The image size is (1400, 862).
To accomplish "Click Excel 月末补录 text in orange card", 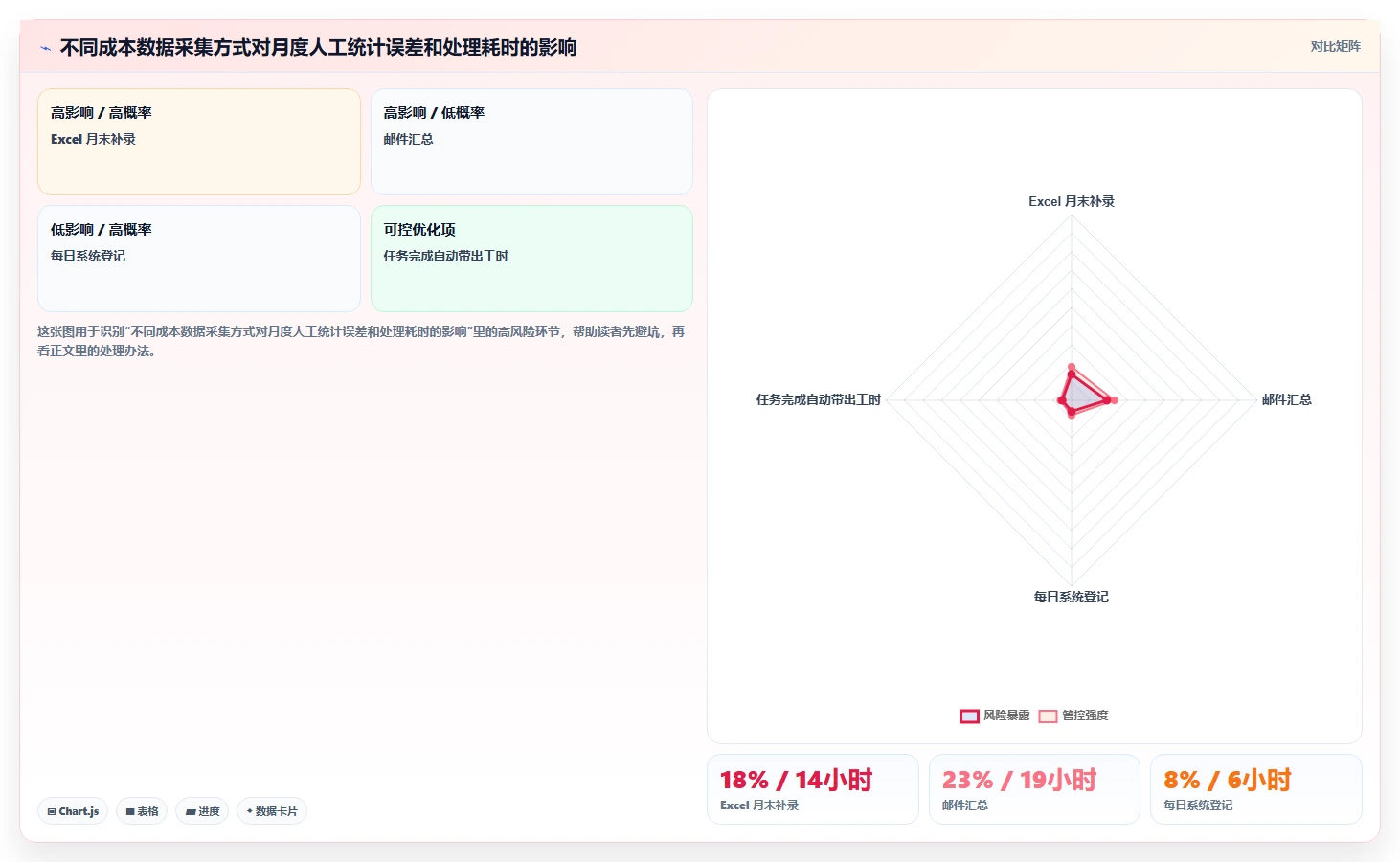I will tap(94, 139).
